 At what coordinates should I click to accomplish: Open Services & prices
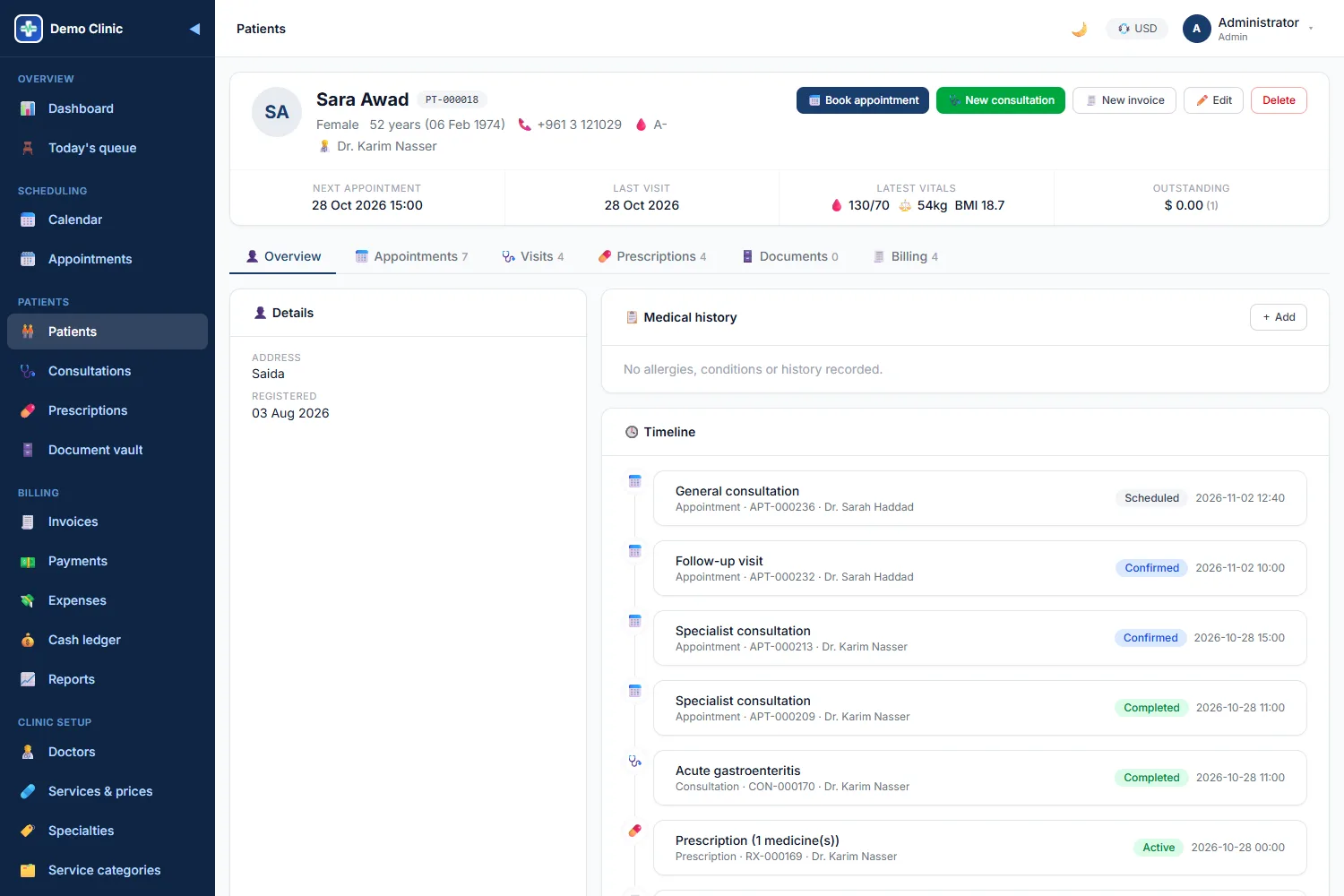tap(108, 791)
